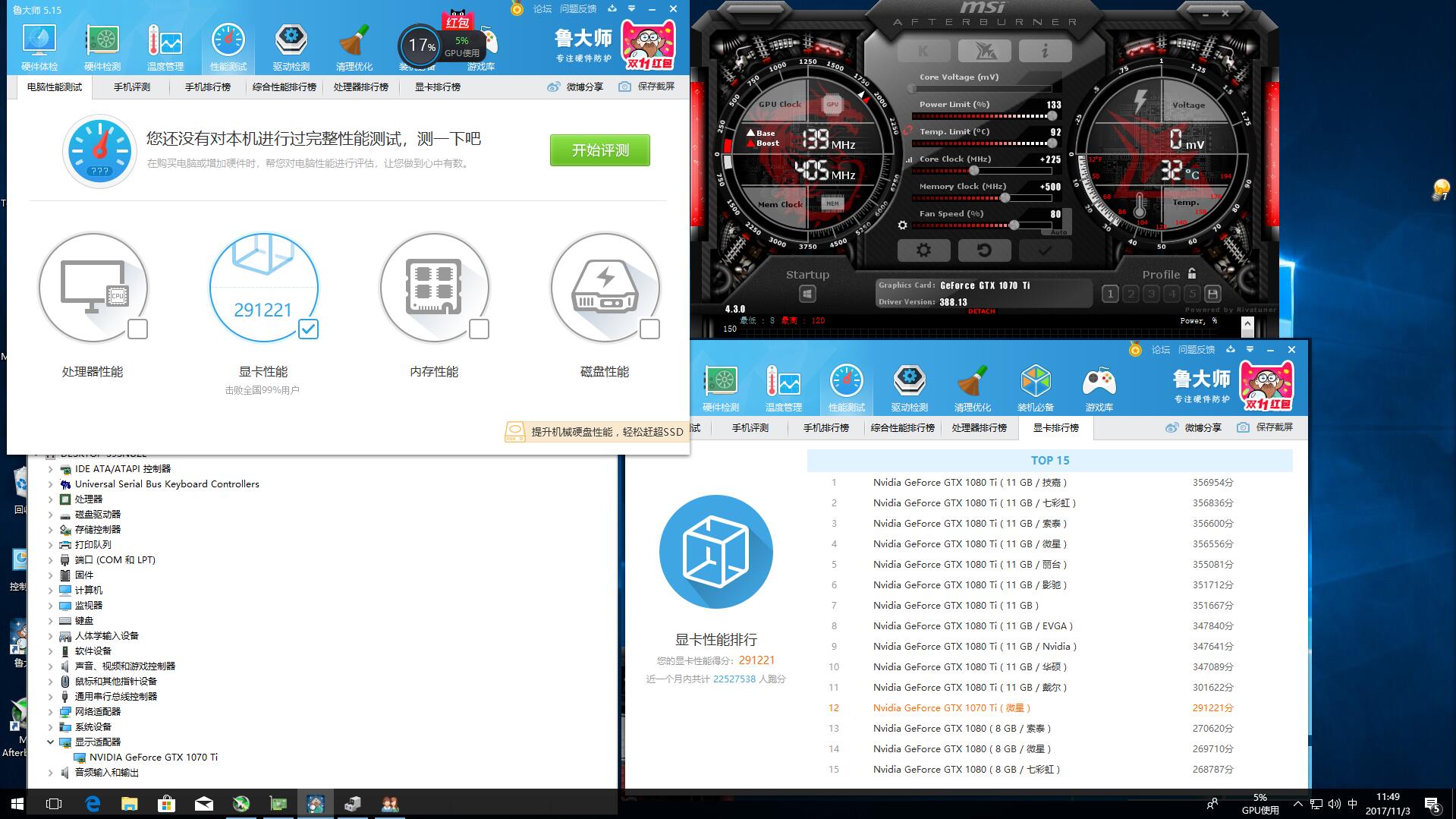1456x819 pixels.
Task: Untick the 显卡性能 checkbox
Action: pyautogui.click(x=308, y=329)
